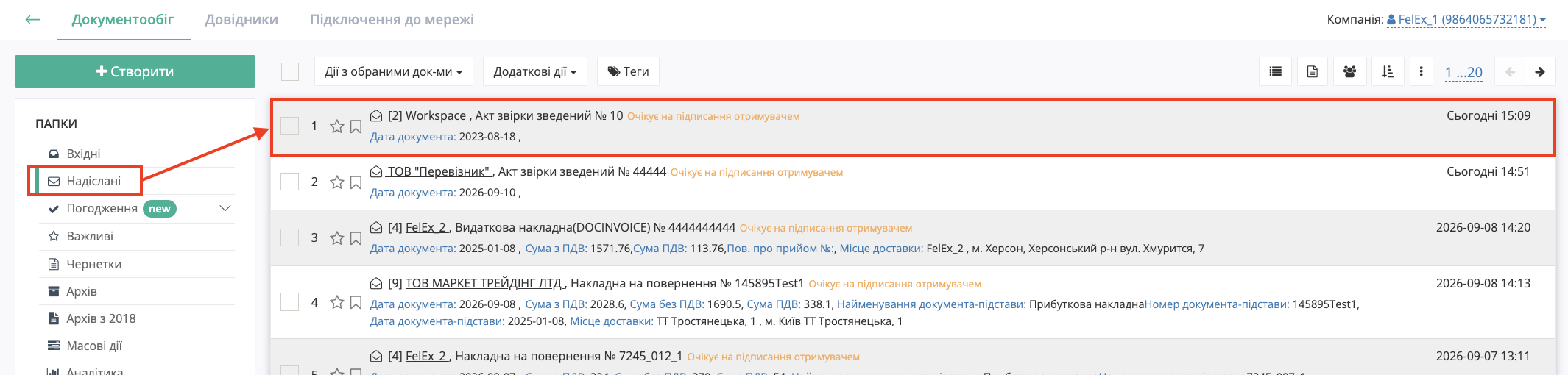Tick the select-all documents checkbox
Viewport: 1568px width, 375px height.
(x=290, y=71)
